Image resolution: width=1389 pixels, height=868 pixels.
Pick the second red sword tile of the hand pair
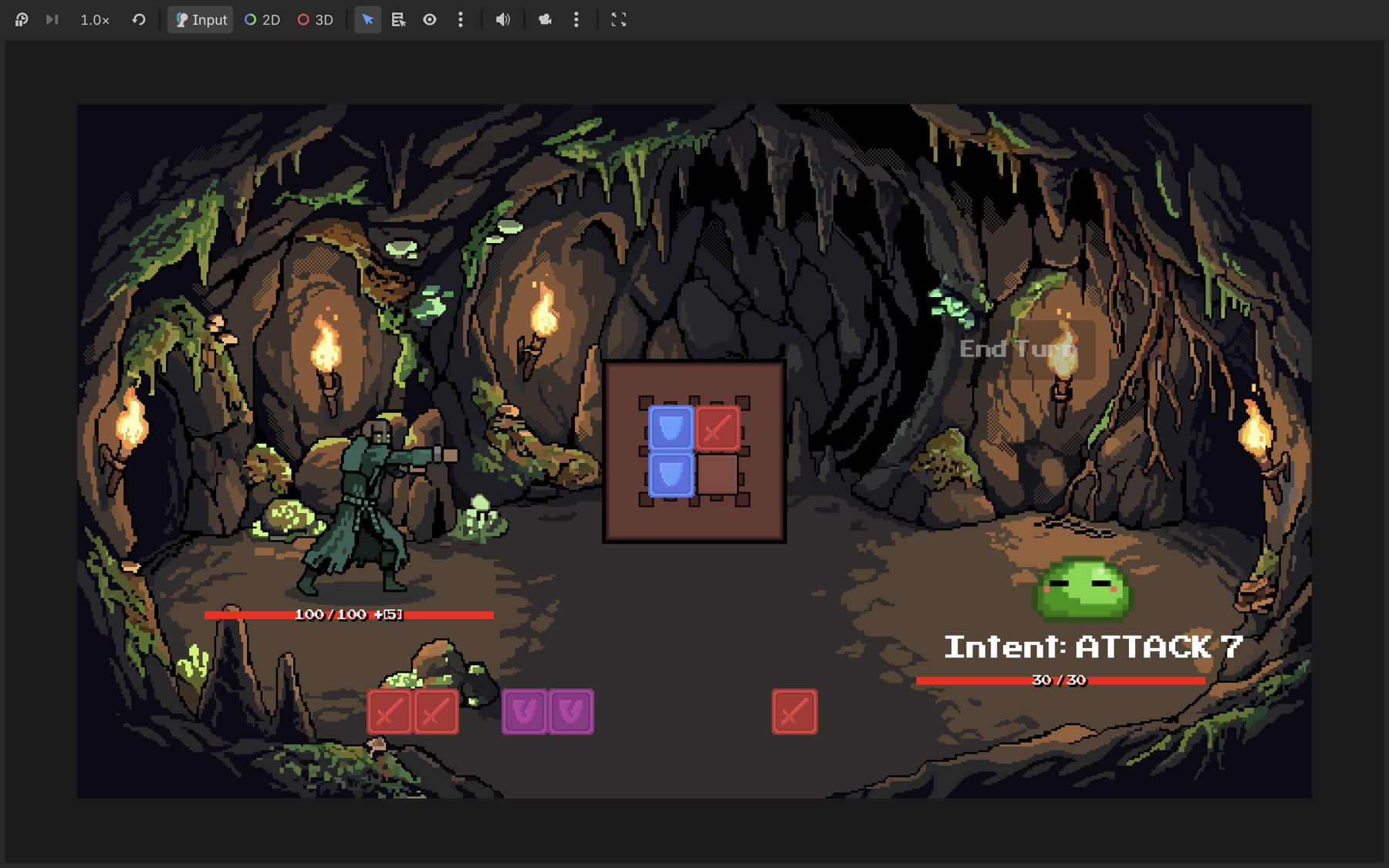(436, 711)
